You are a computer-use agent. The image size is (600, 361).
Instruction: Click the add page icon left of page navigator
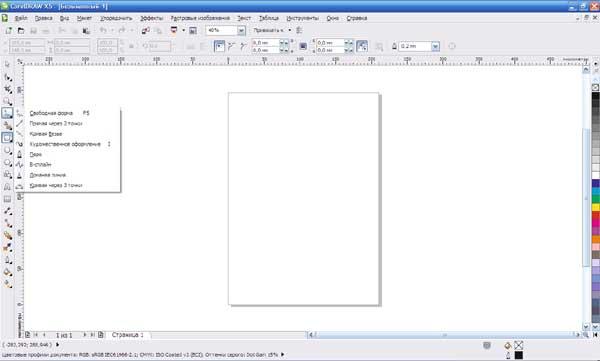[x=28, y=335]
